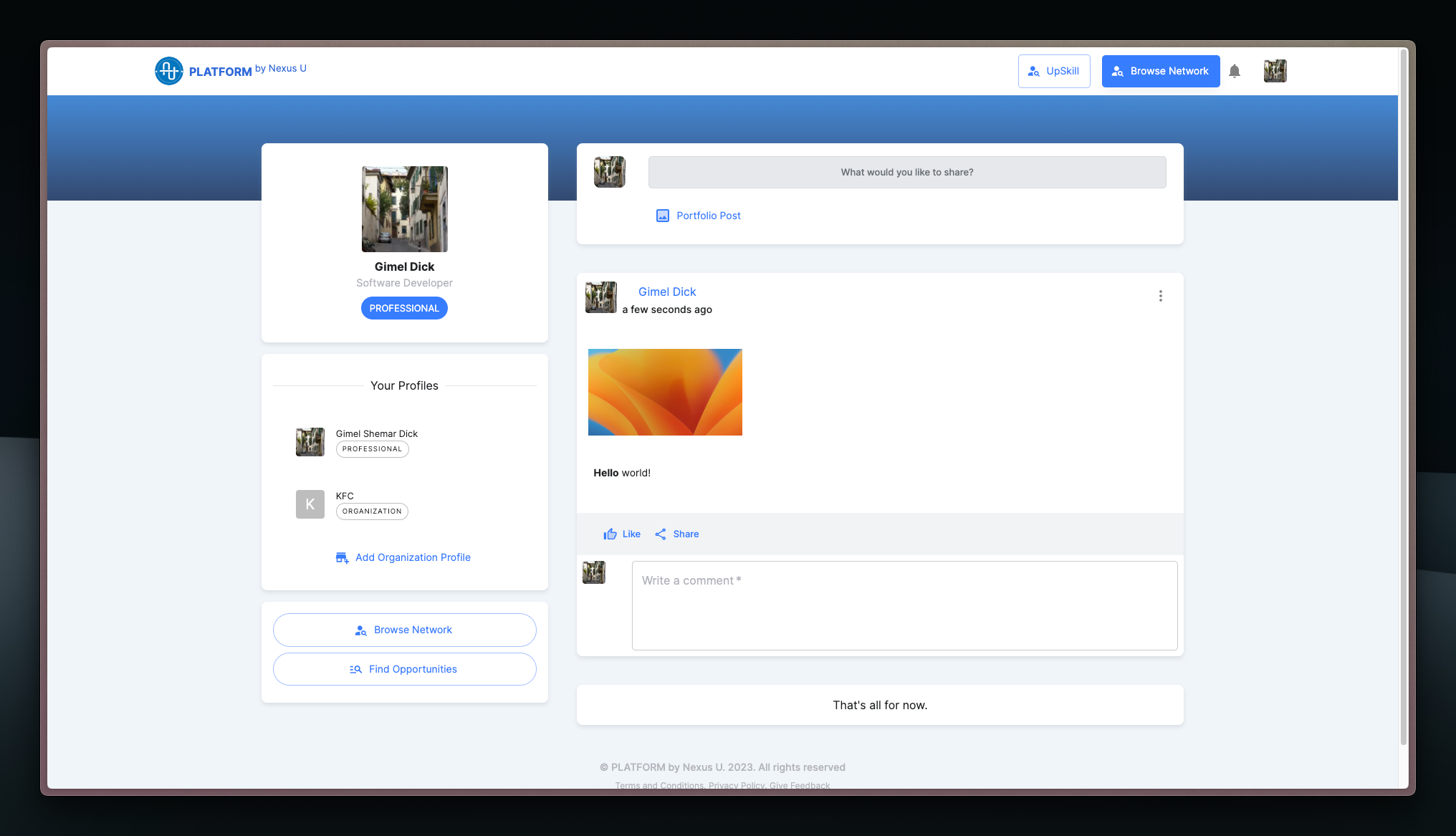Open Find Opportunities in the sidebar
Screen dimensions: 1456x836
[x=404, y=669]
